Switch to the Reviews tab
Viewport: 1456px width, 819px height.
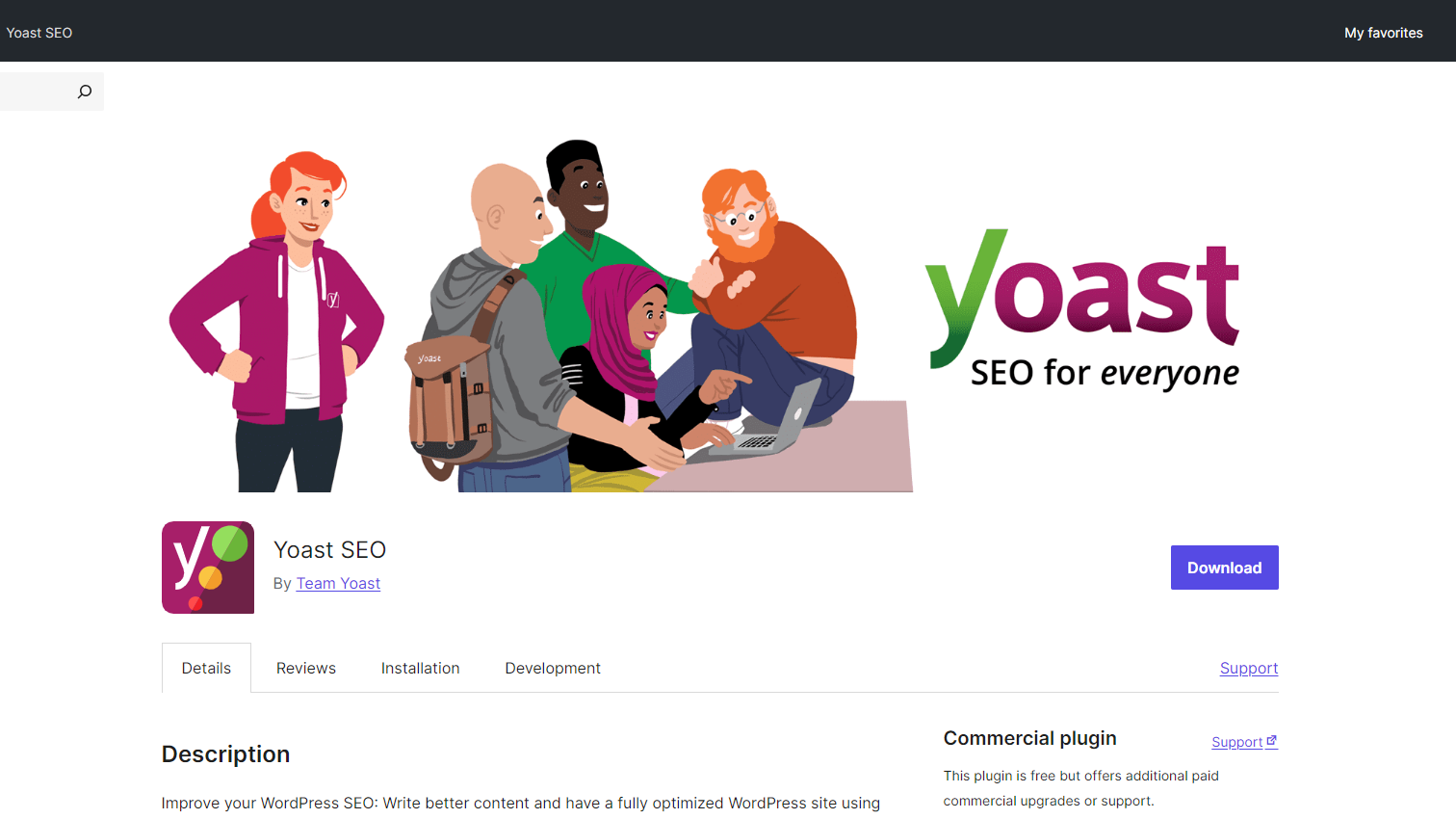point(306,668)
